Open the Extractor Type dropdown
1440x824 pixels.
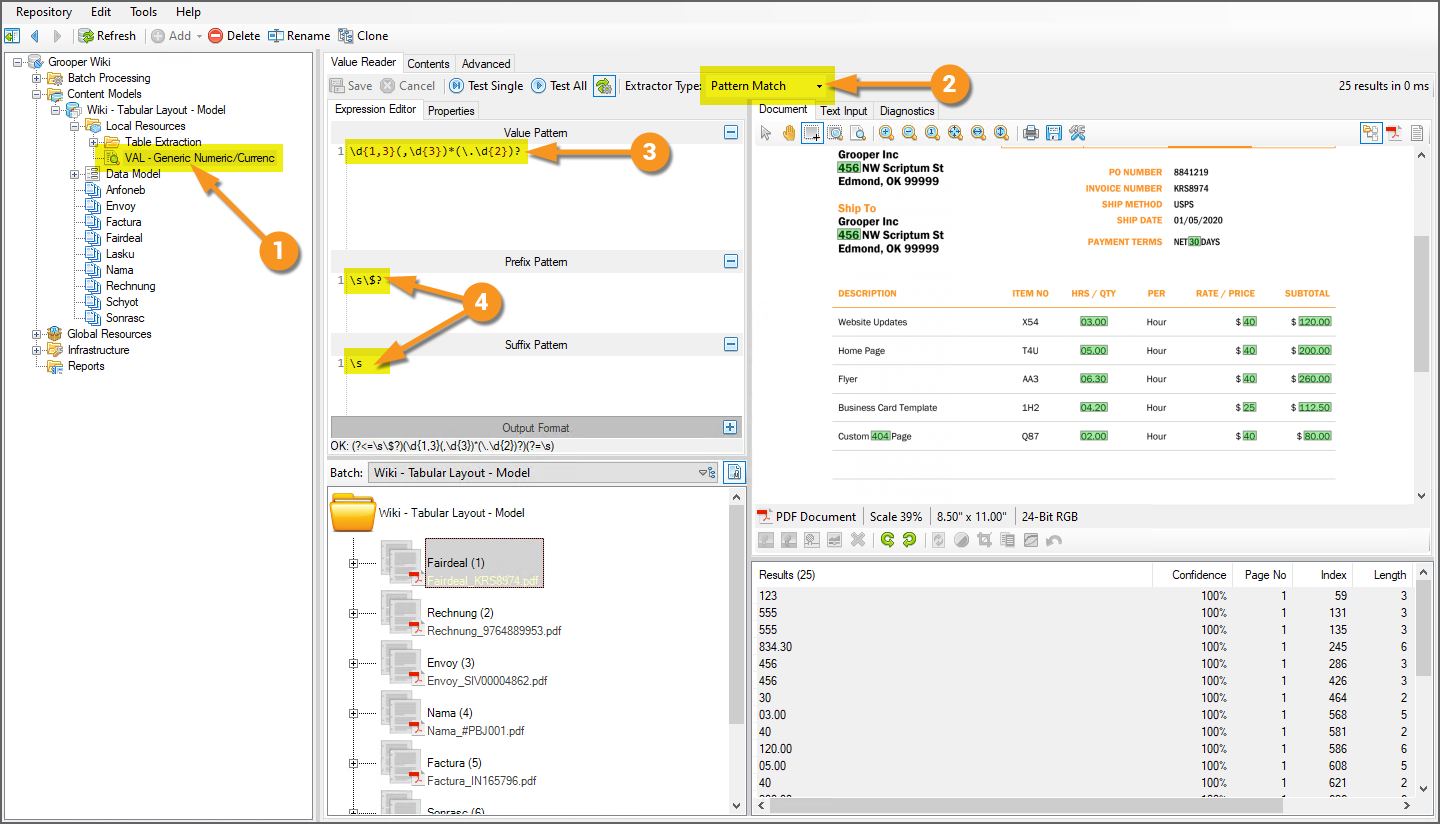point(819,86)
